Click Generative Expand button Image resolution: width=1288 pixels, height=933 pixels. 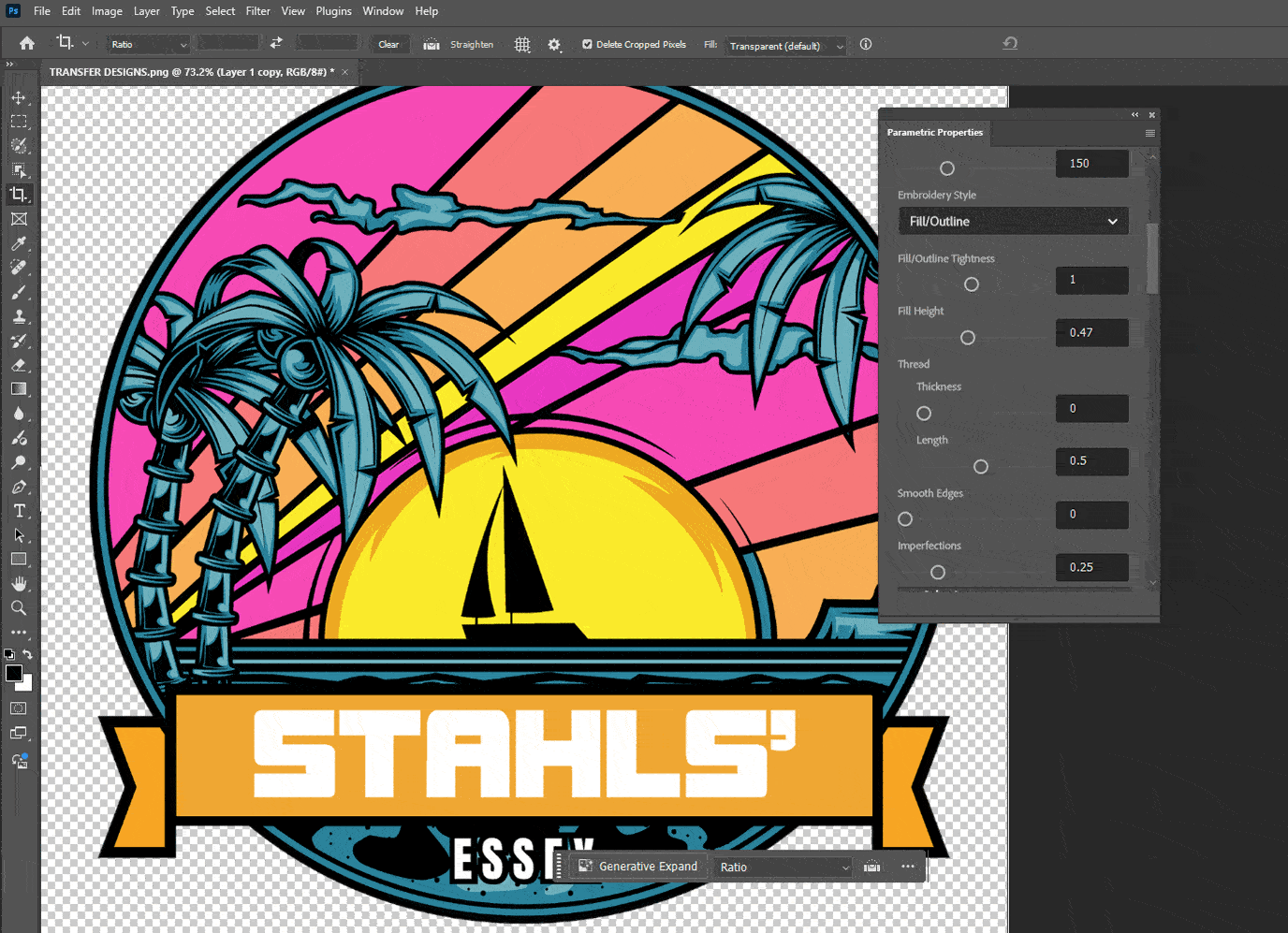pos(638,867)
